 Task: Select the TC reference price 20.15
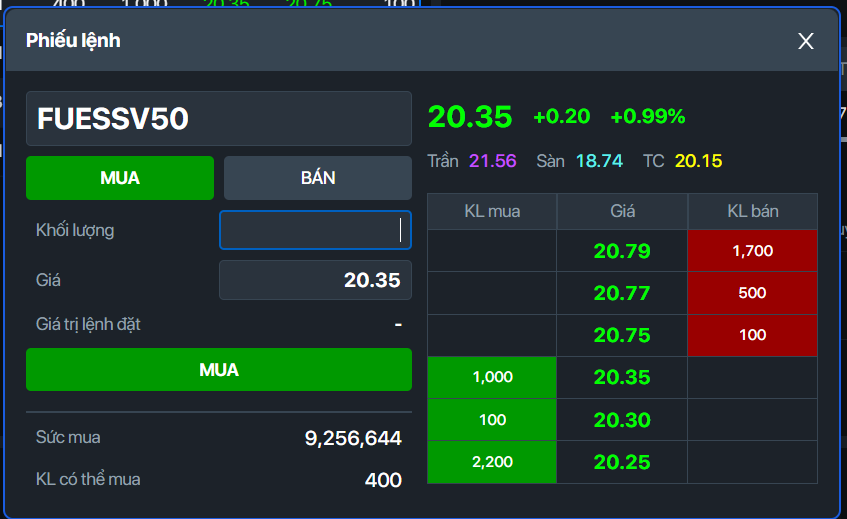click(698, 161)
